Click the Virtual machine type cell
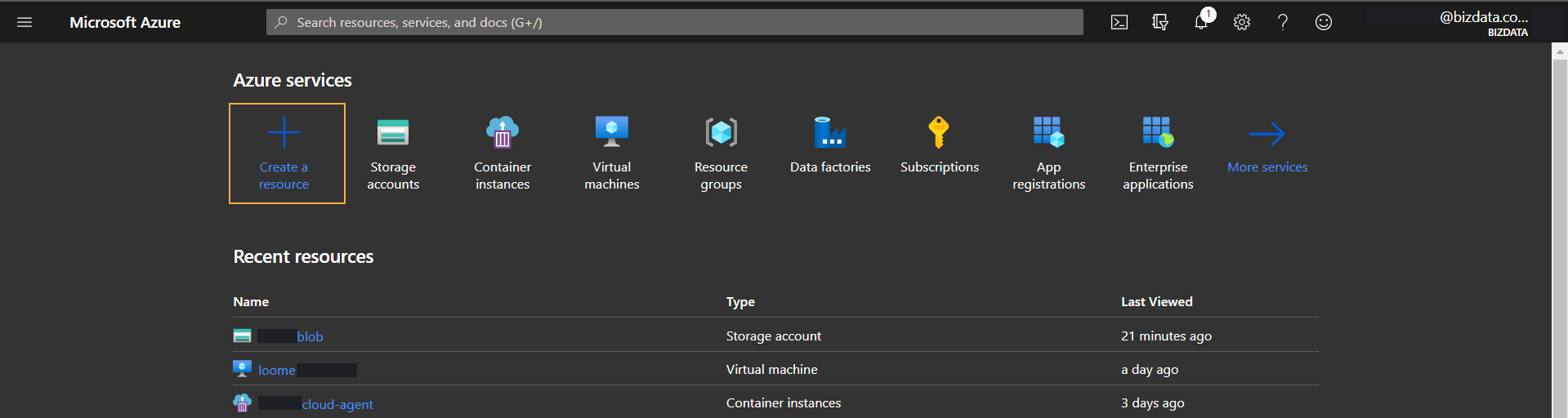The image size is (1568, 418). click(771, 369)
